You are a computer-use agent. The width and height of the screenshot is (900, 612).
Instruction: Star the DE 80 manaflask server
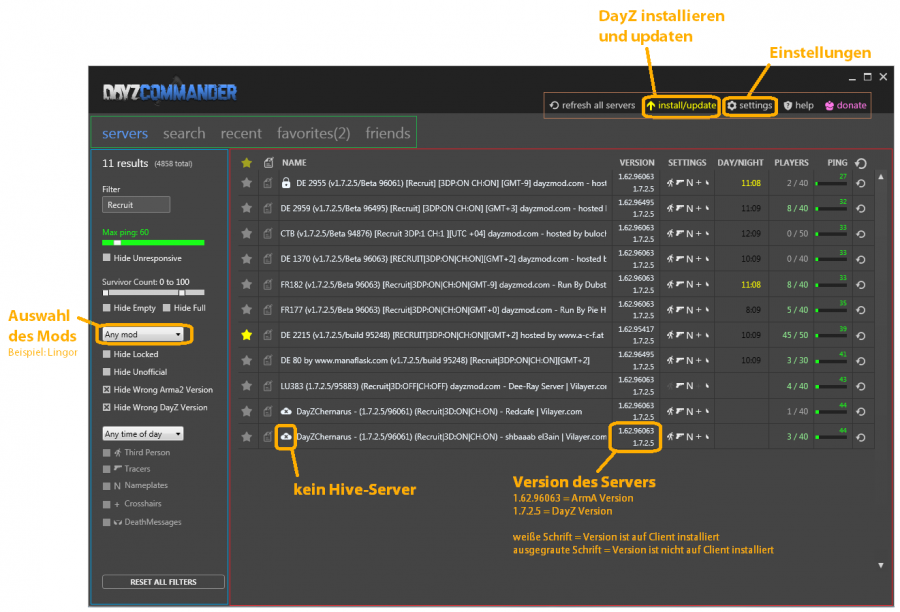pyautogui.click(x=247, y=361)
